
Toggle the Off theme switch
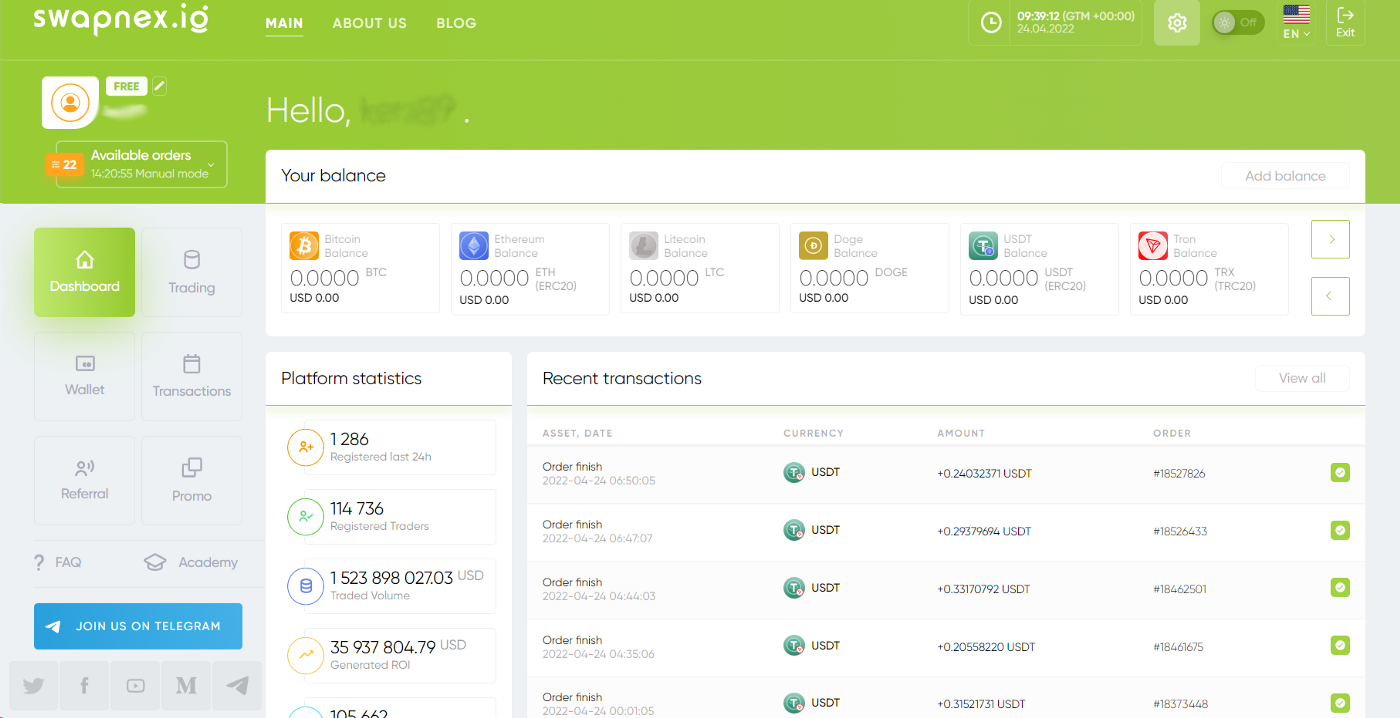[1238, 22]
